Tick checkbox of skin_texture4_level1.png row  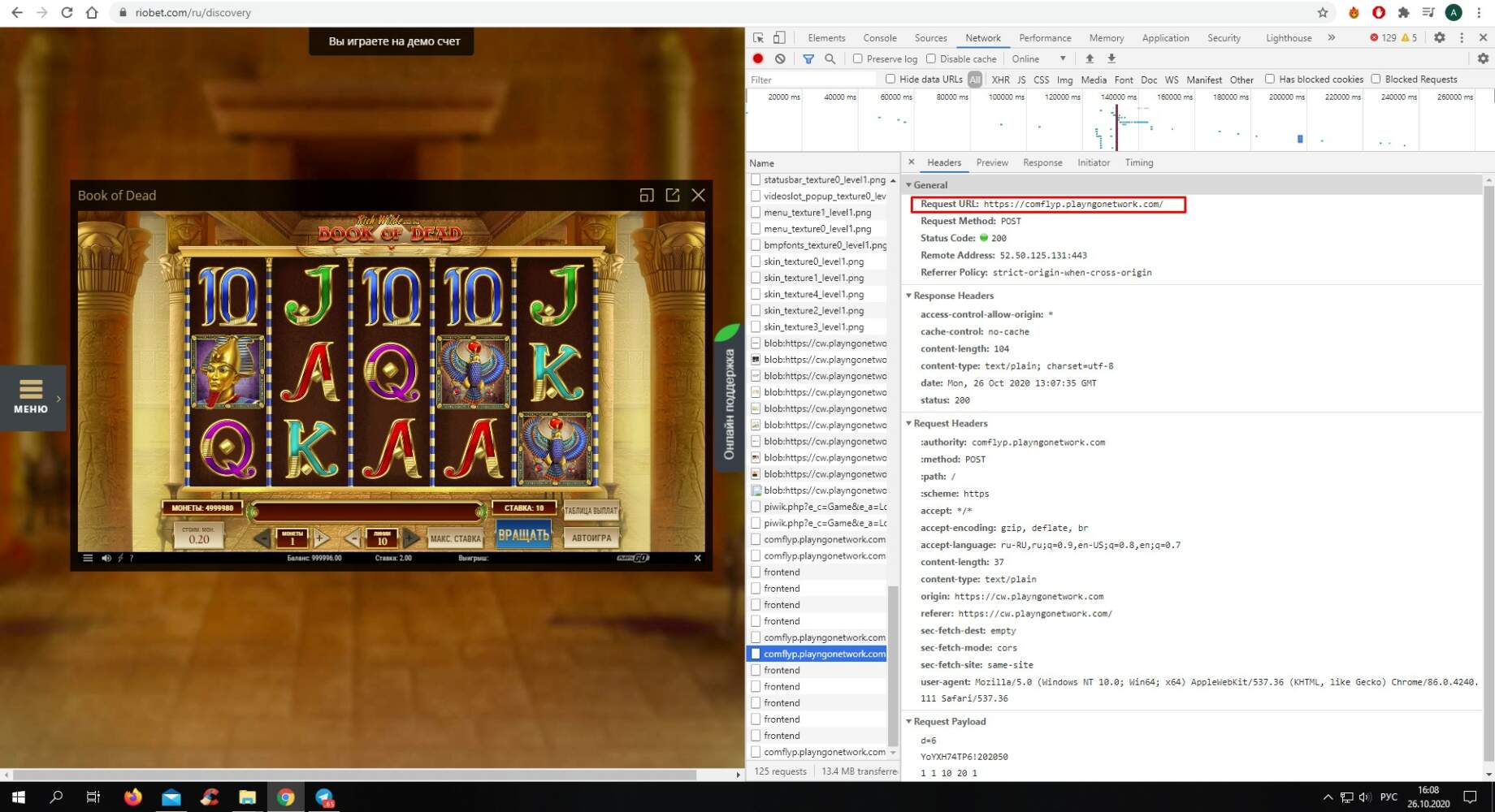756,294
